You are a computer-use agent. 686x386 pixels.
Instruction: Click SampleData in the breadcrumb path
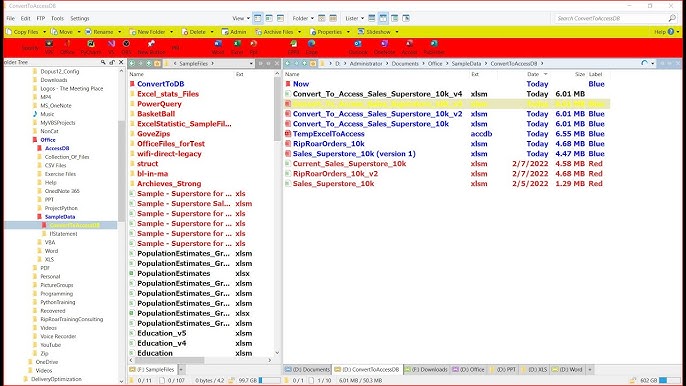click(x=466, y=63)
